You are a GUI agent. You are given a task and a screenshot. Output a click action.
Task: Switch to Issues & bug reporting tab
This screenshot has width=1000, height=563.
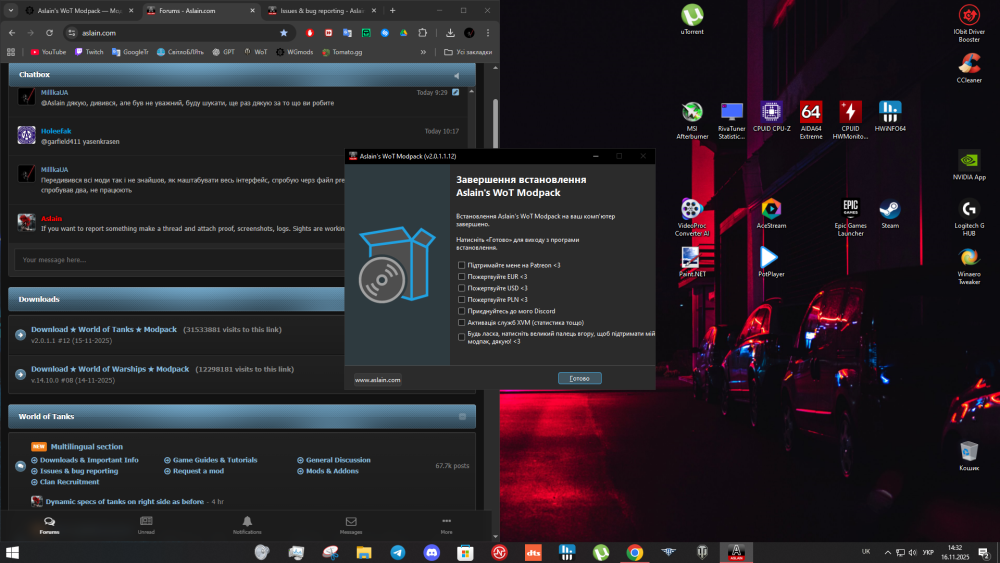[322, 11]
